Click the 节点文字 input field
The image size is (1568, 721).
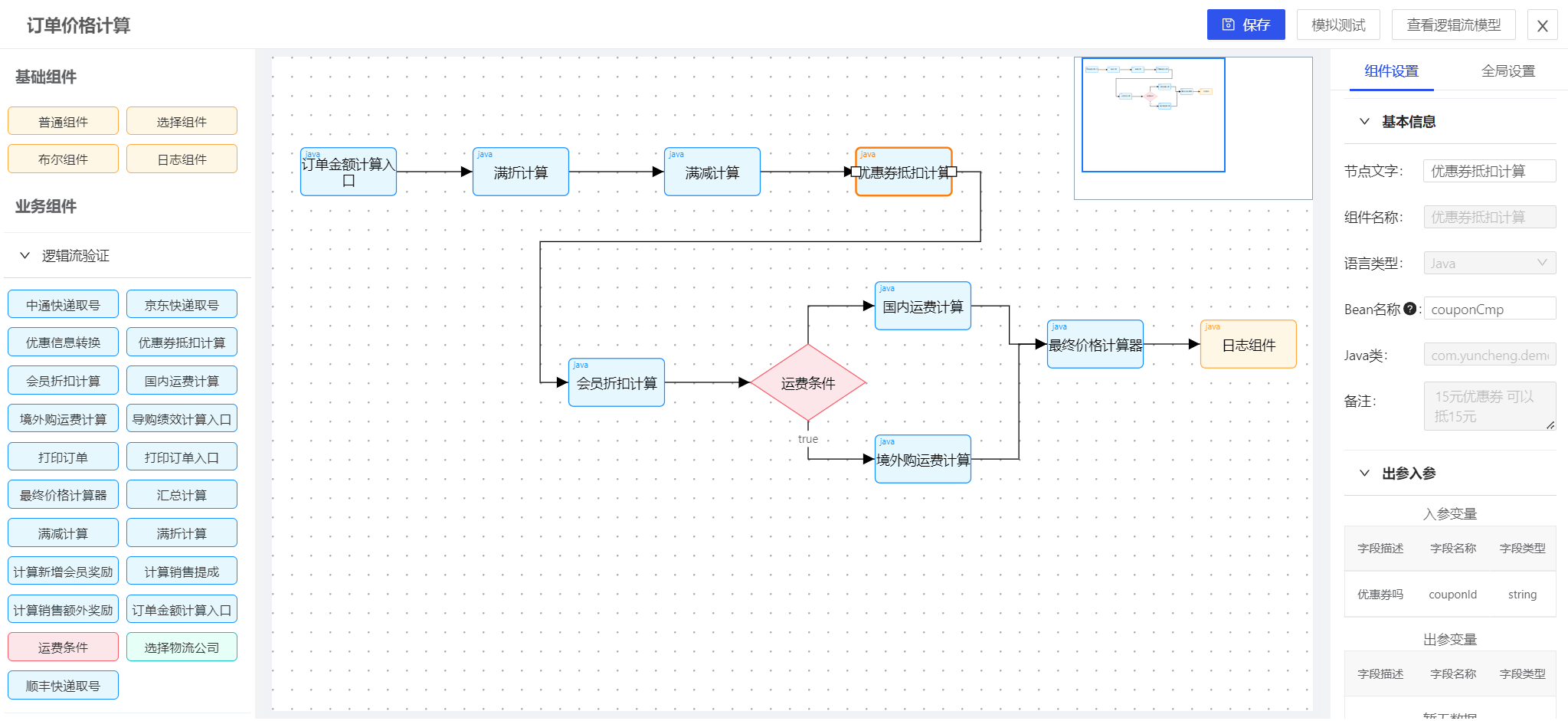click(x=1489, y=171)
